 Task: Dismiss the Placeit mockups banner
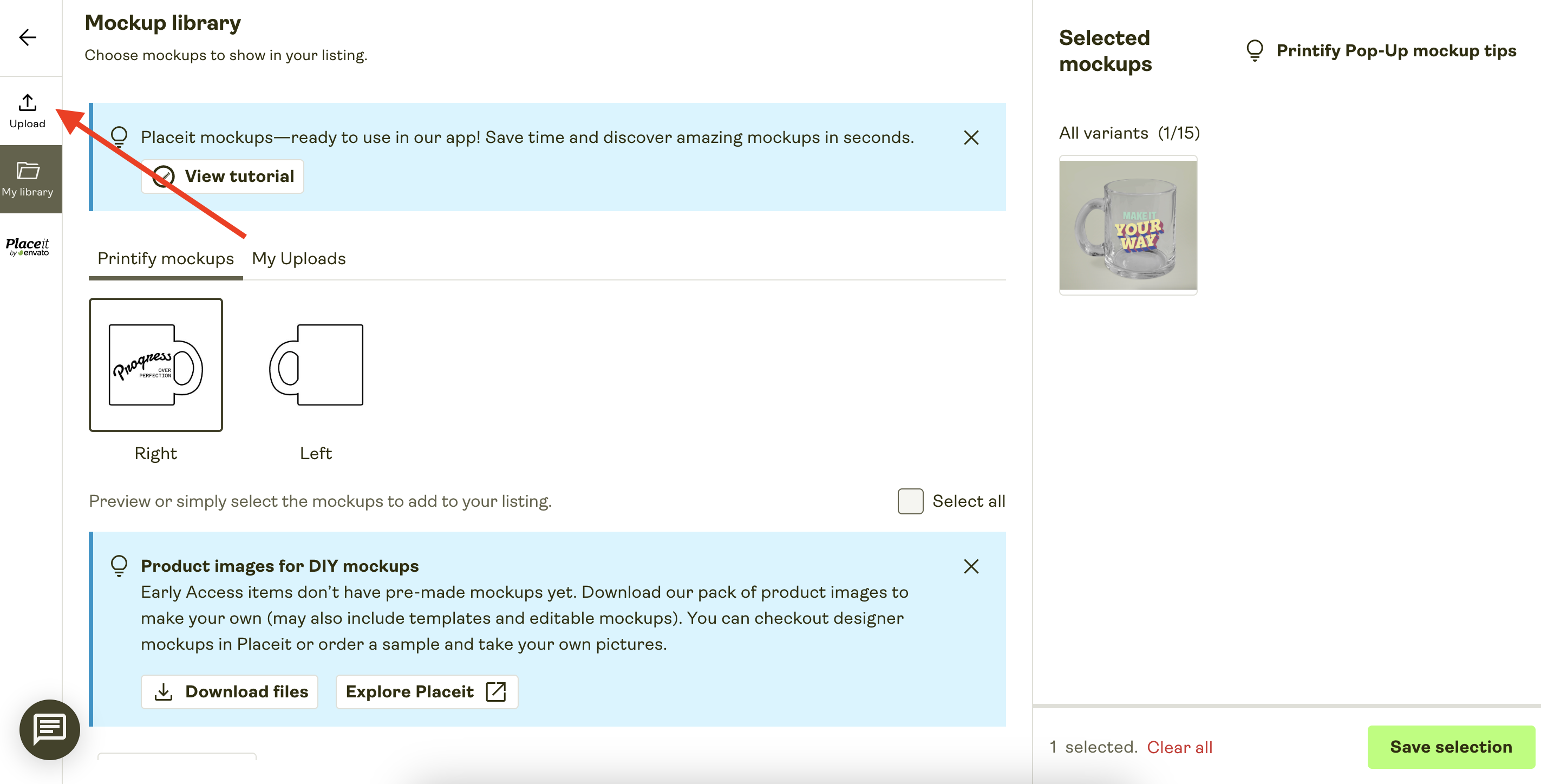point(971,138)
